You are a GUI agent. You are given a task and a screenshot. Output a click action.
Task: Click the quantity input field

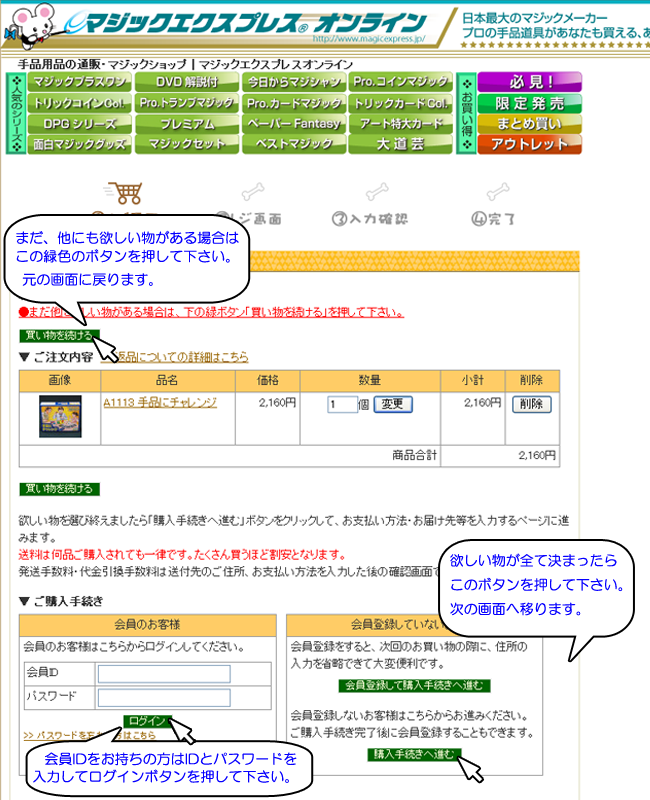coord(342,405)
